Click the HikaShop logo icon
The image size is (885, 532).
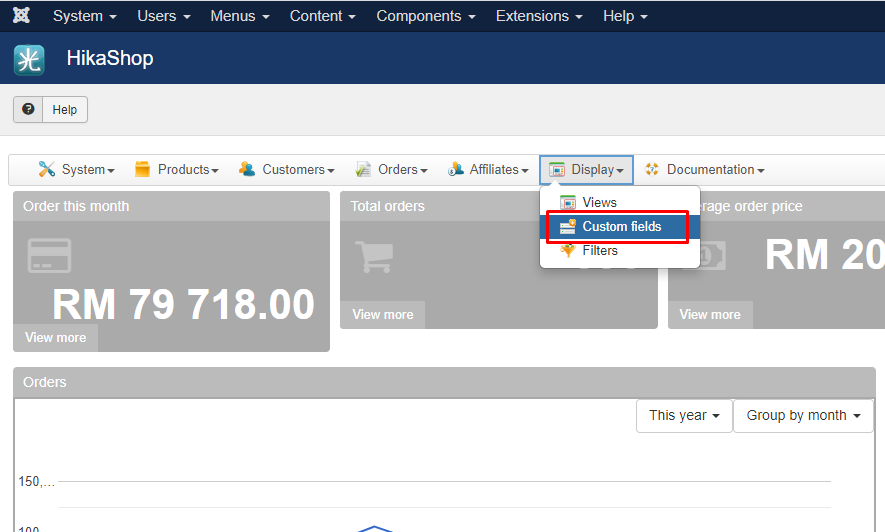(x=29, y=60)
